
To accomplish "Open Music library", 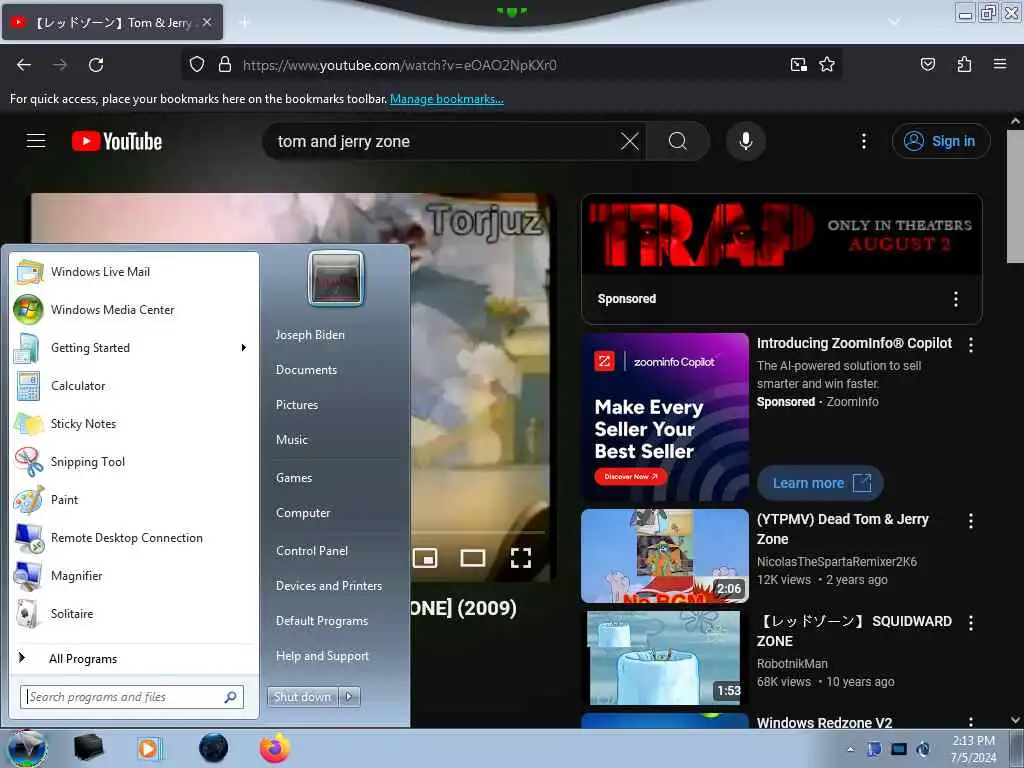I will coord(291,440).
